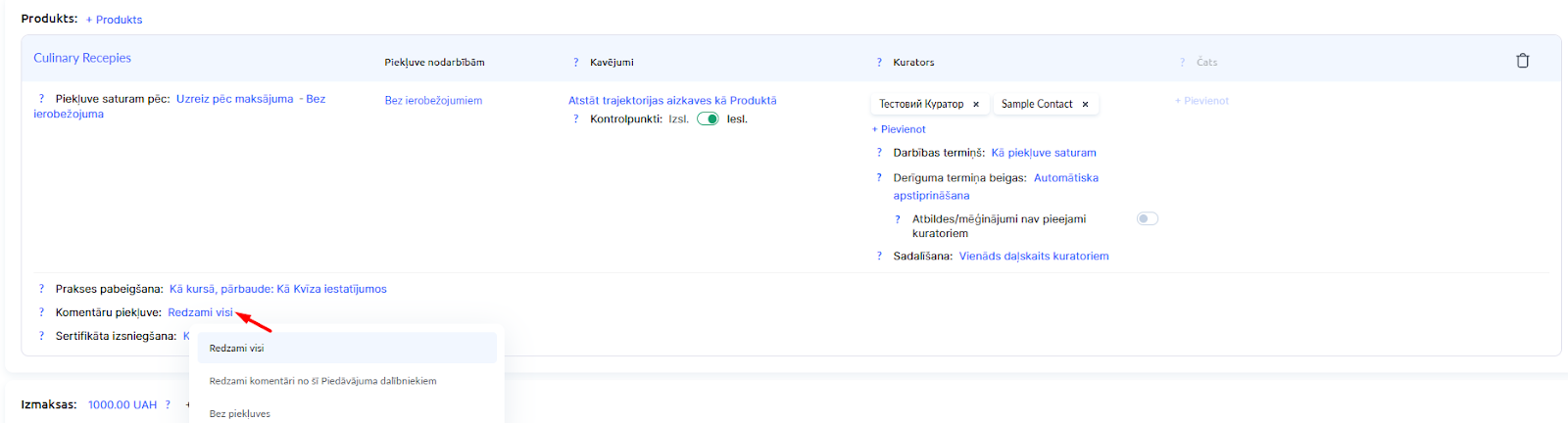The height and width of the screenshot is (423, 1568).
Task: Click help icon next to Kurators
Action: point(879,63)
